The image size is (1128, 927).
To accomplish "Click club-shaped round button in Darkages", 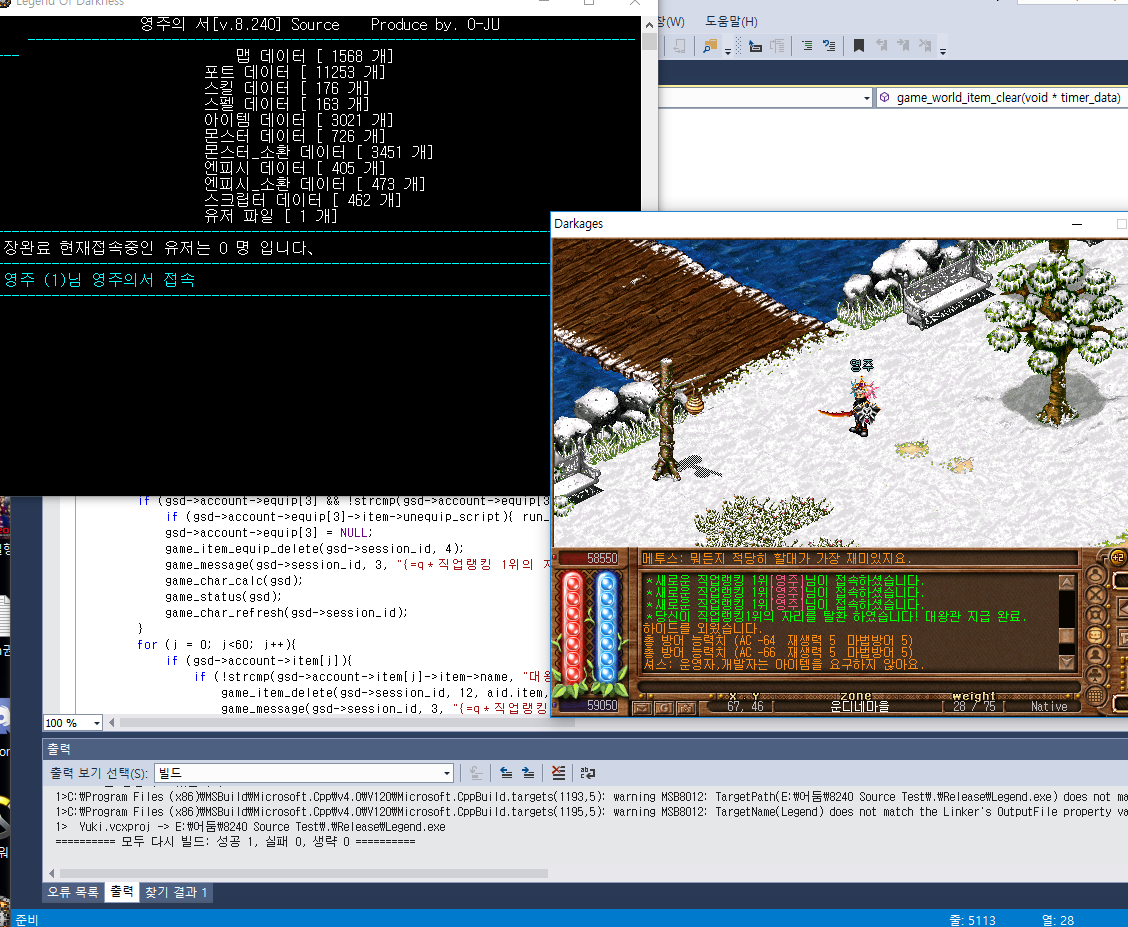I will pos(1095,676).
